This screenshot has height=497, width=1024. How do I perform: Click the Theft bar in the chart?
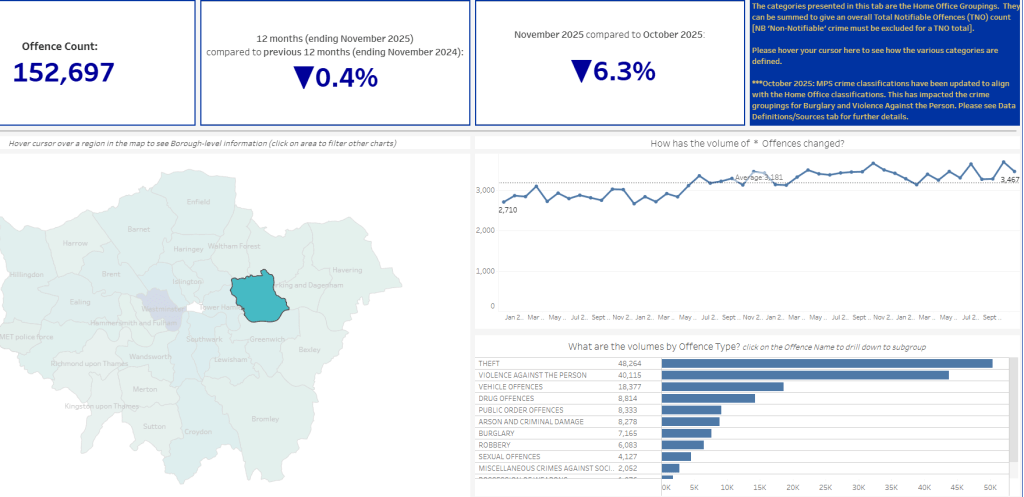(826, 364)
